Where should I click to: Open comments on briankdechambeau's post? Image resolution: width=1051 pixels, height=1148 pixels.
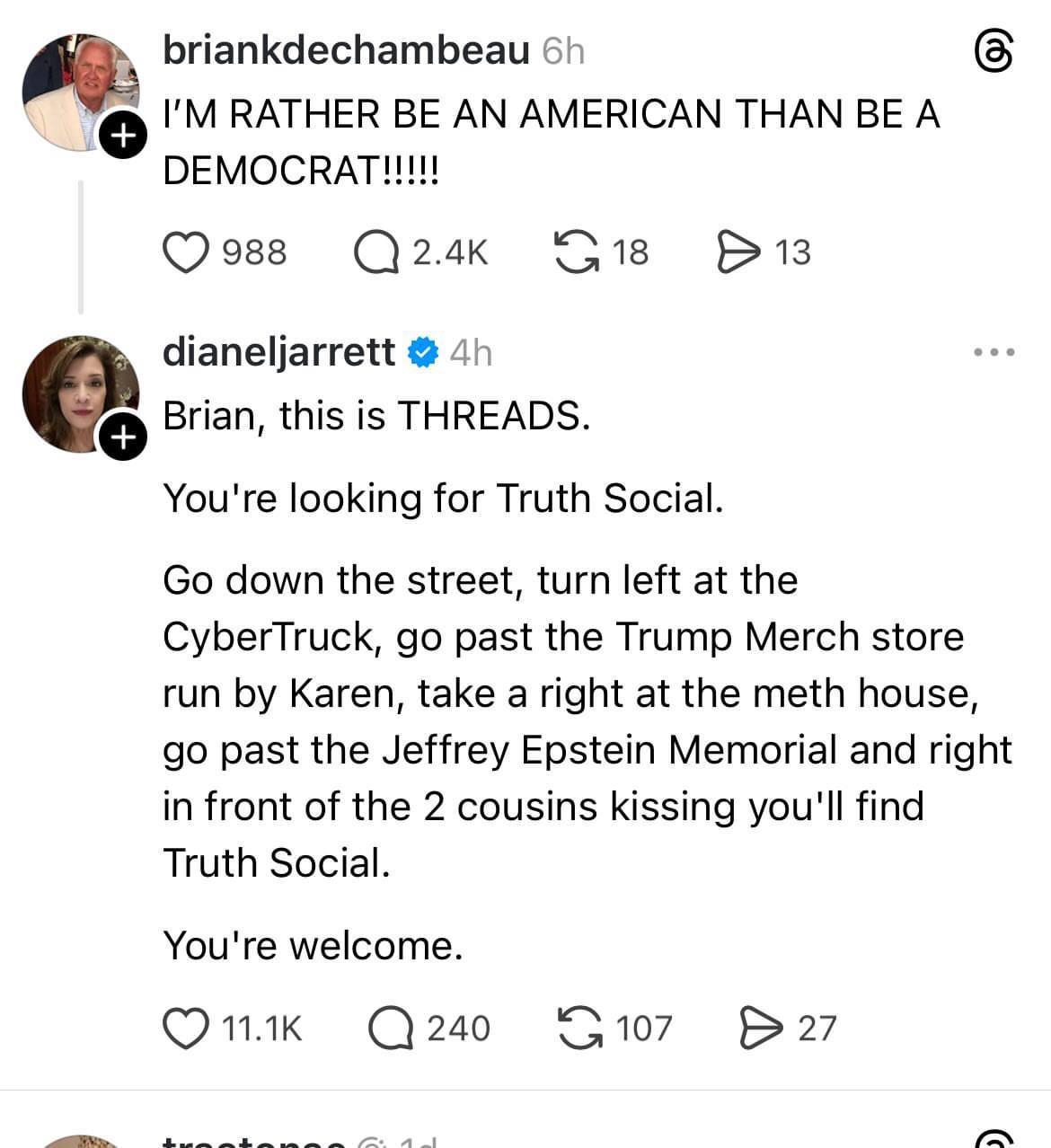375,252
